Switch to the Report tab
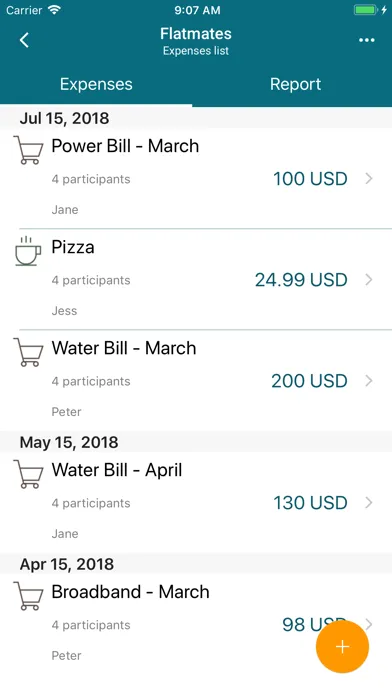The image size is (392, 696). [x=295, y=84]
